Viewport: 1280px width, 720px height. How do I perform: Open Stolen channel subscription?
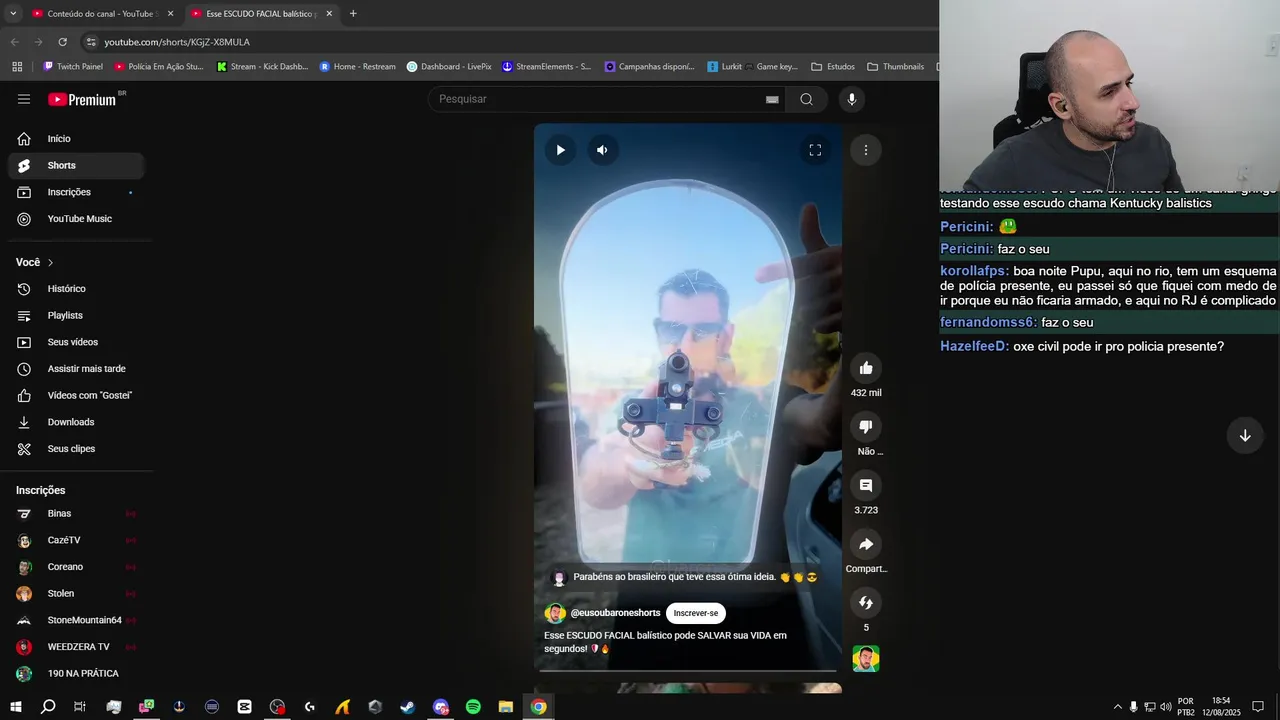(76, 594)
